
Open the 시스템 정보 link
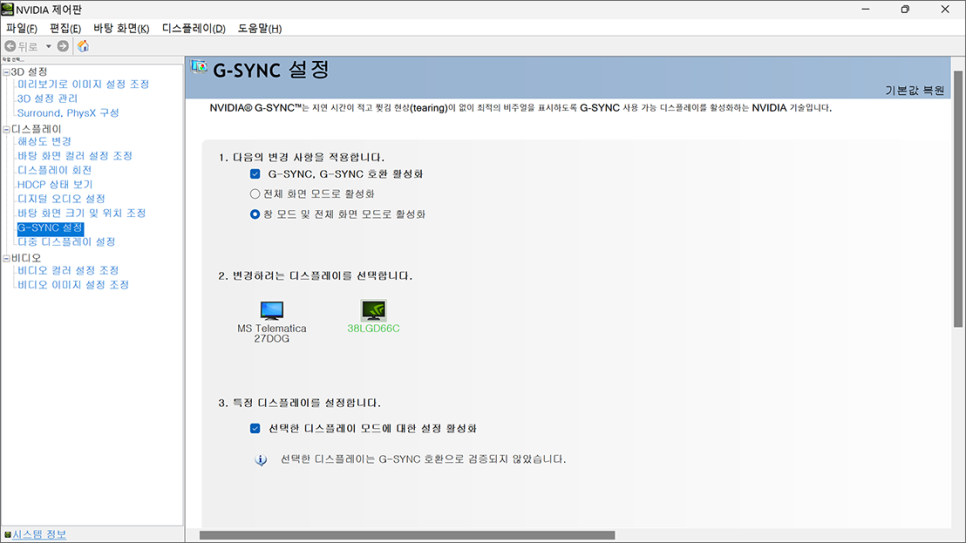[x=39, y=535]
